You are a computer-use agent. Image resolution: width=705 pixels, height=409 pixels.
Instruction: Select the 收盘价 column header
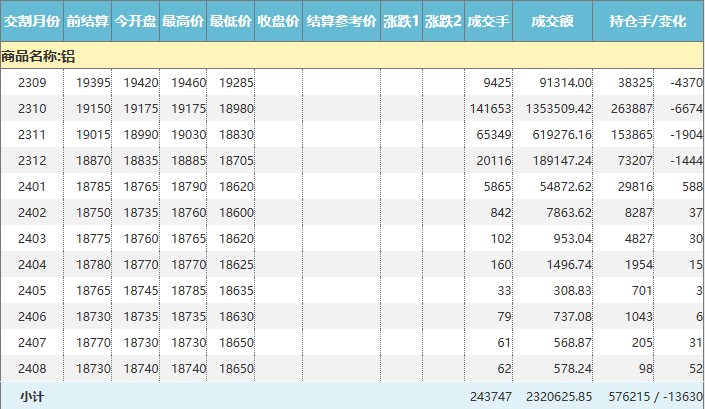(x=278, y=21)
